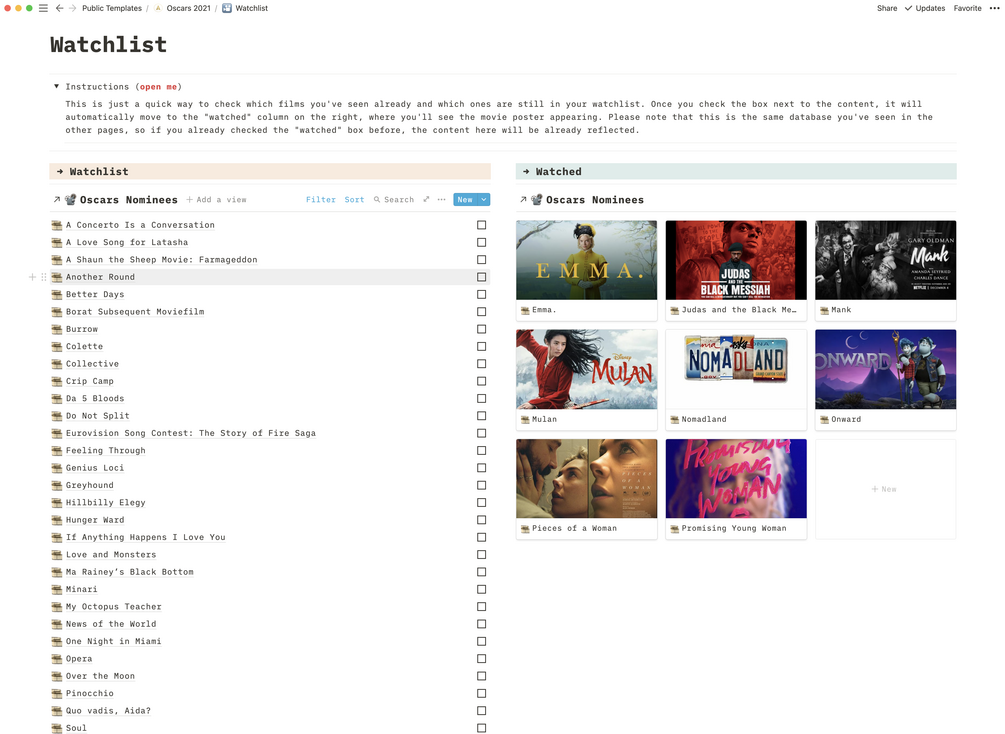Viewport: 1005px width, 734px height.
Task: Click the Oscars 2021 breadcrumb icon
Action: coord(158,8)
